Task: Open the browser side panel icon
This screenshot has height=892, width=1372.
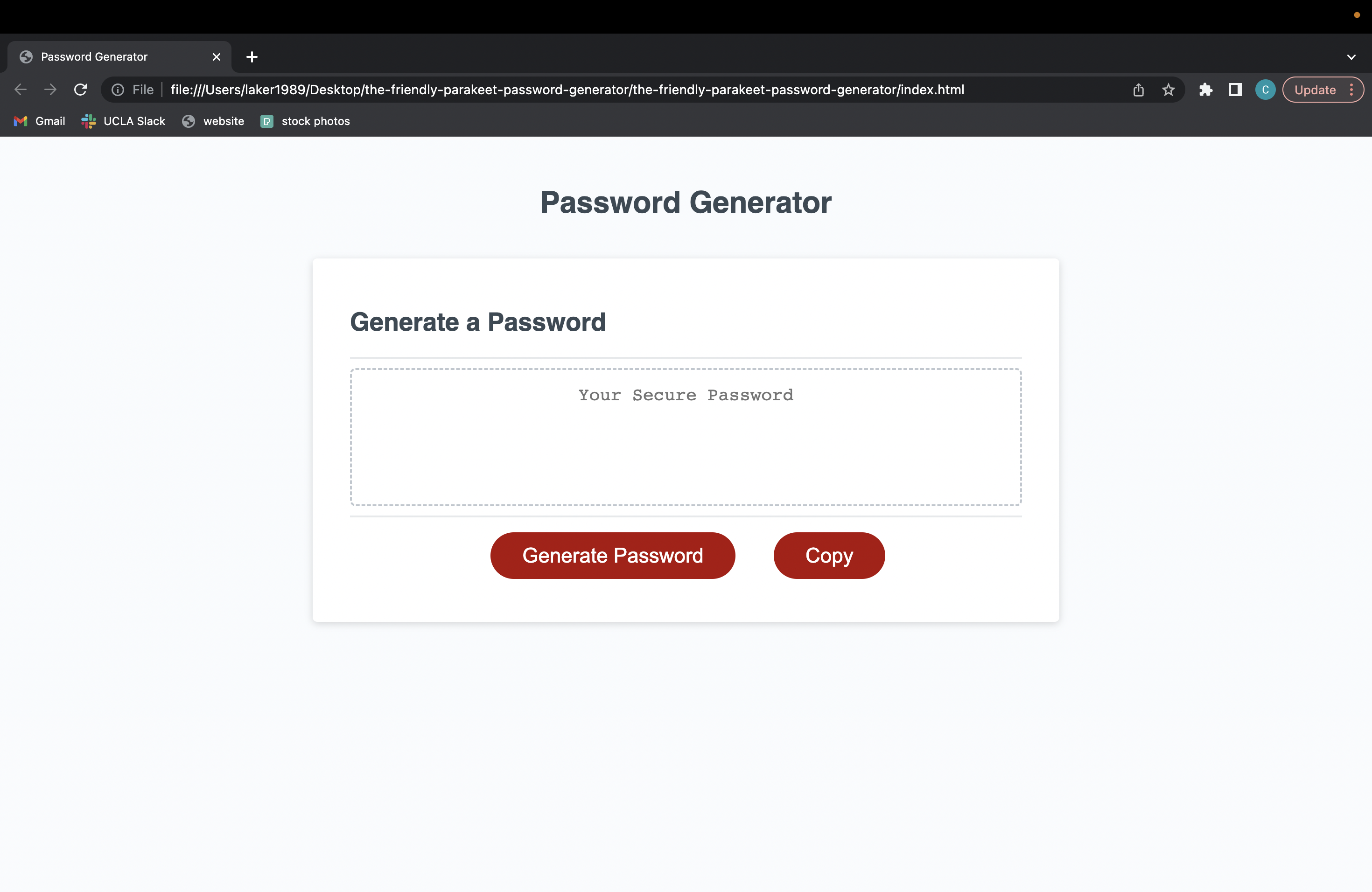Action: click(x=1235, y=89)
